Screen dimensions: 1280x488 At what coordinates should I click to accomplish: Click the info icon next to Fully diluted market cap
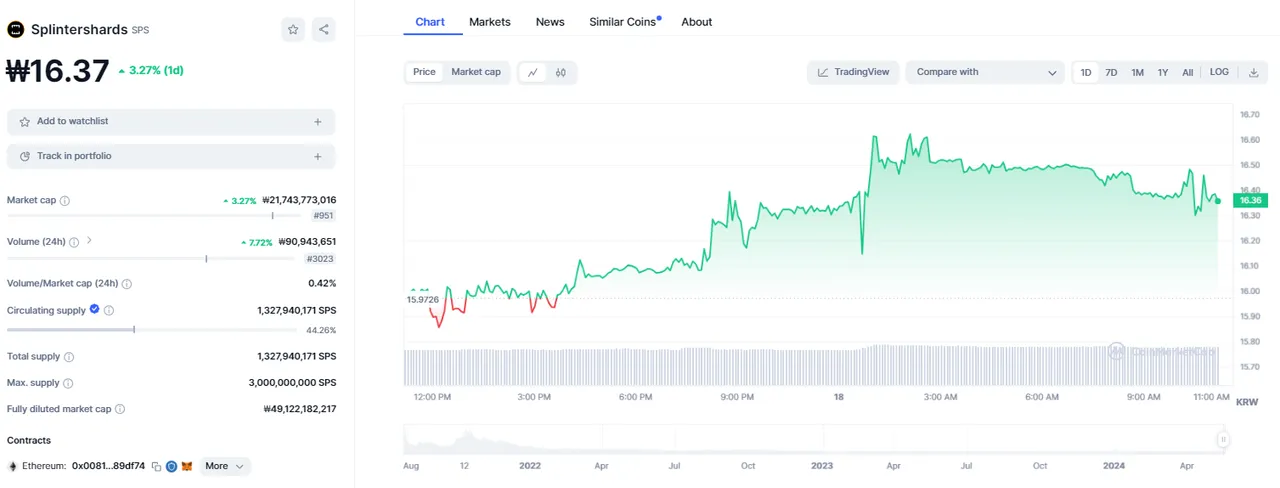click(120, 409)
